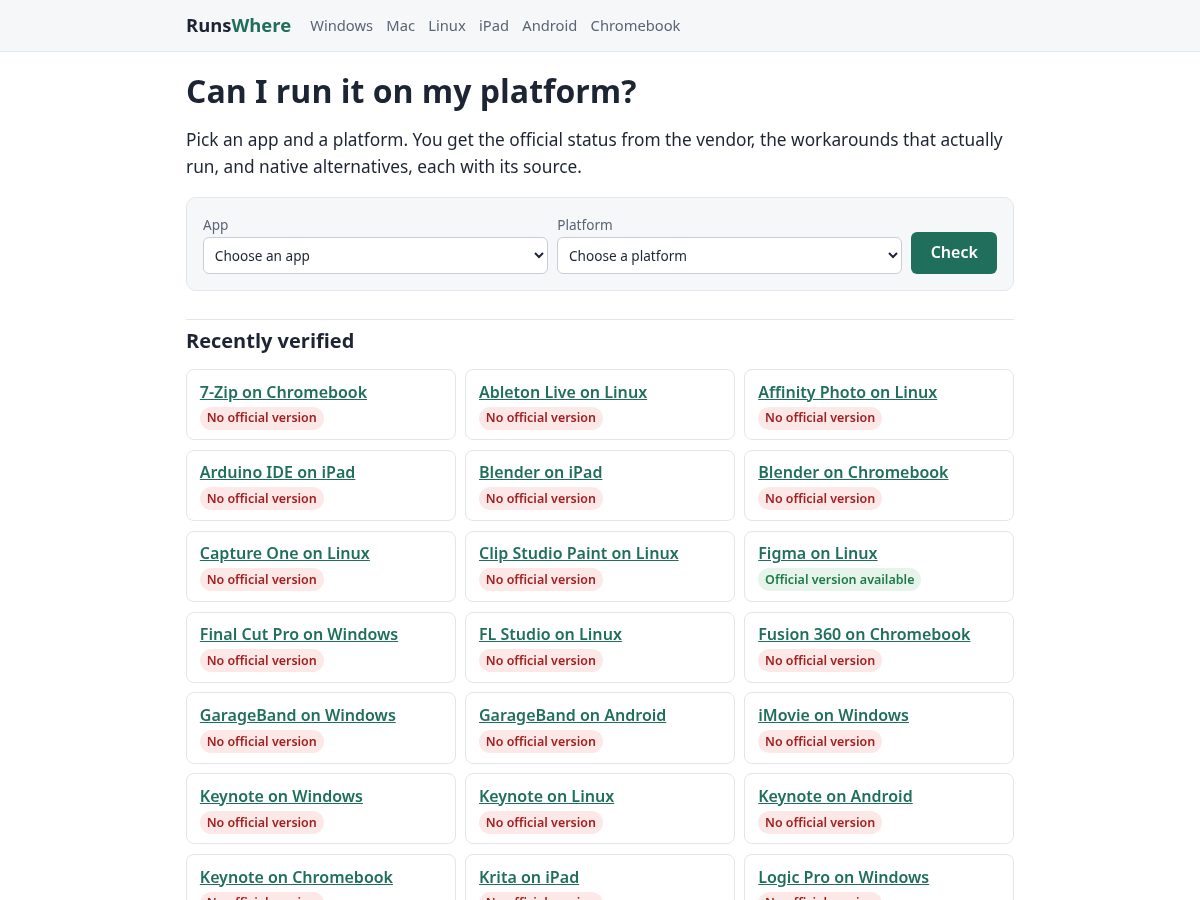Click the 'App' field label
1200x900 pixels.
click(215, 225)
